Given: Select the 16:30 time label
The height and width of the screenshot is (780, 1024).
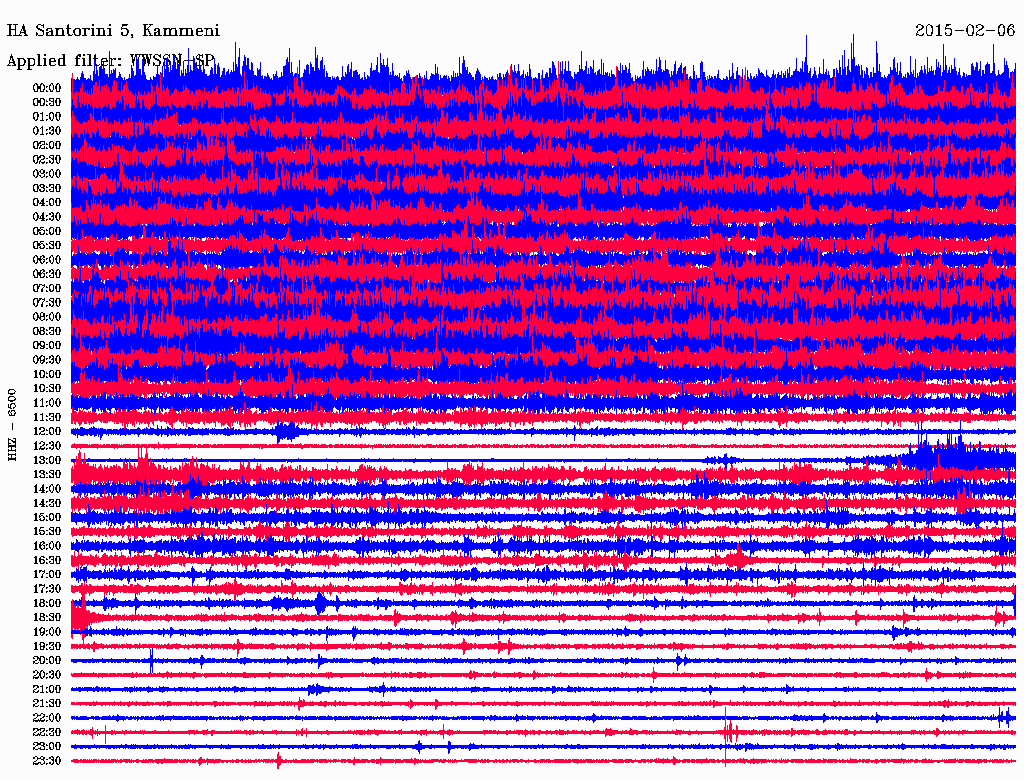Looking at the screenshot, I should click(47, 561).
